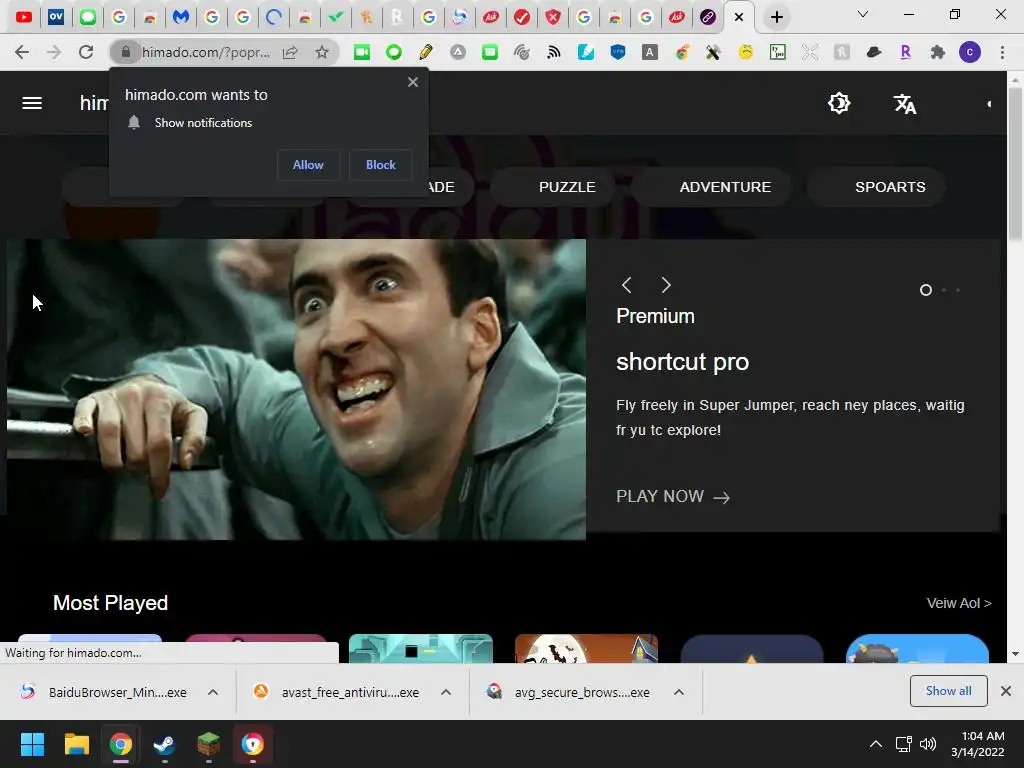Switch to the Malwarebytes blue M tab

click(180, 17)
